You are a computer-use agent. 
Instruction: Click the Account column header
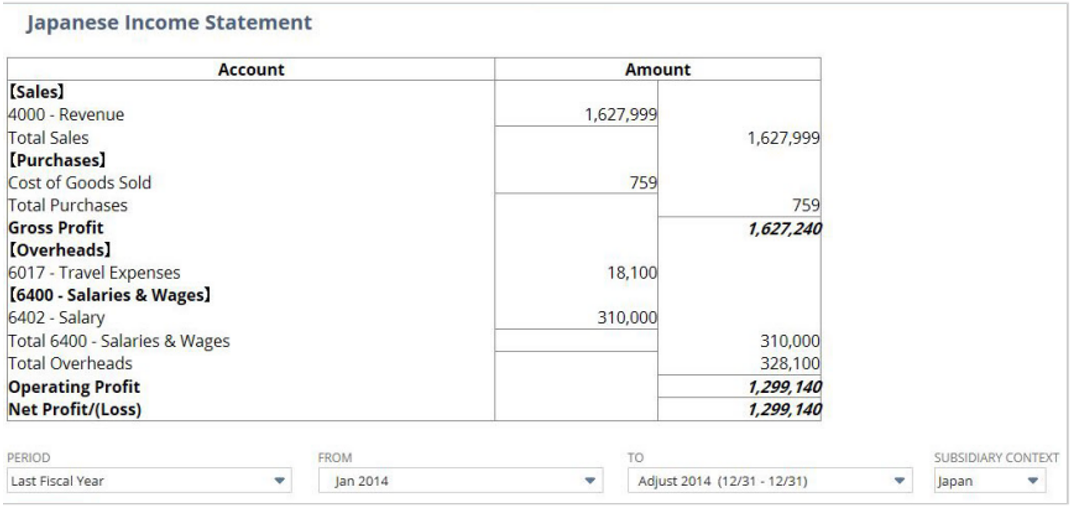point(251,70)
